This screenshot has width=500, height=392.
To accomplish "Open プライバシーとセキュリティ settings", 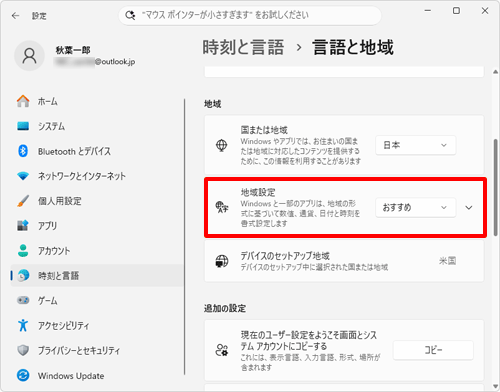I will tap(97, 350).
